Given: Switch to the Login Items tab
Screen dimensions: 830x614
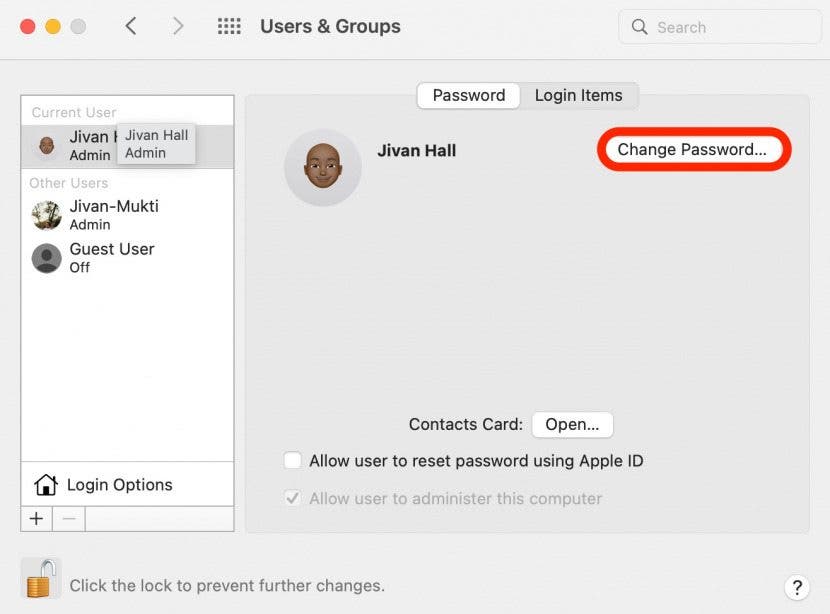Looking at the screenshot, I should 580,95.
